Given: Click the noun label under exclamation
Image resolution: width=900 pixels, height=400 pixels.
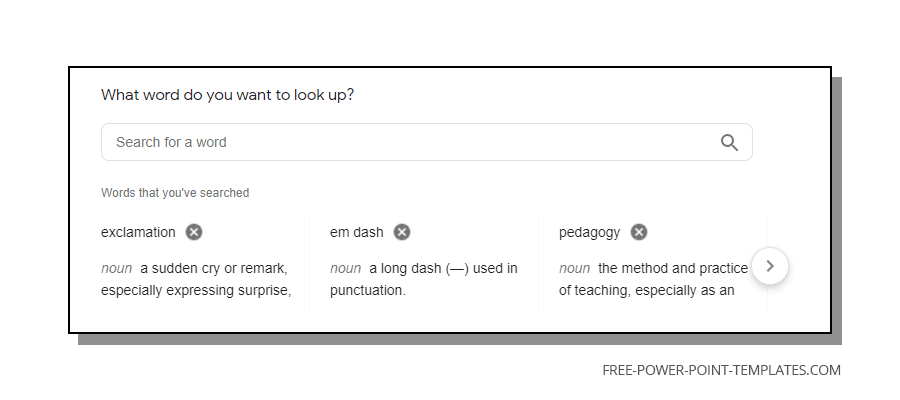Looking at the screenshot, I should [x=116, y=268].
